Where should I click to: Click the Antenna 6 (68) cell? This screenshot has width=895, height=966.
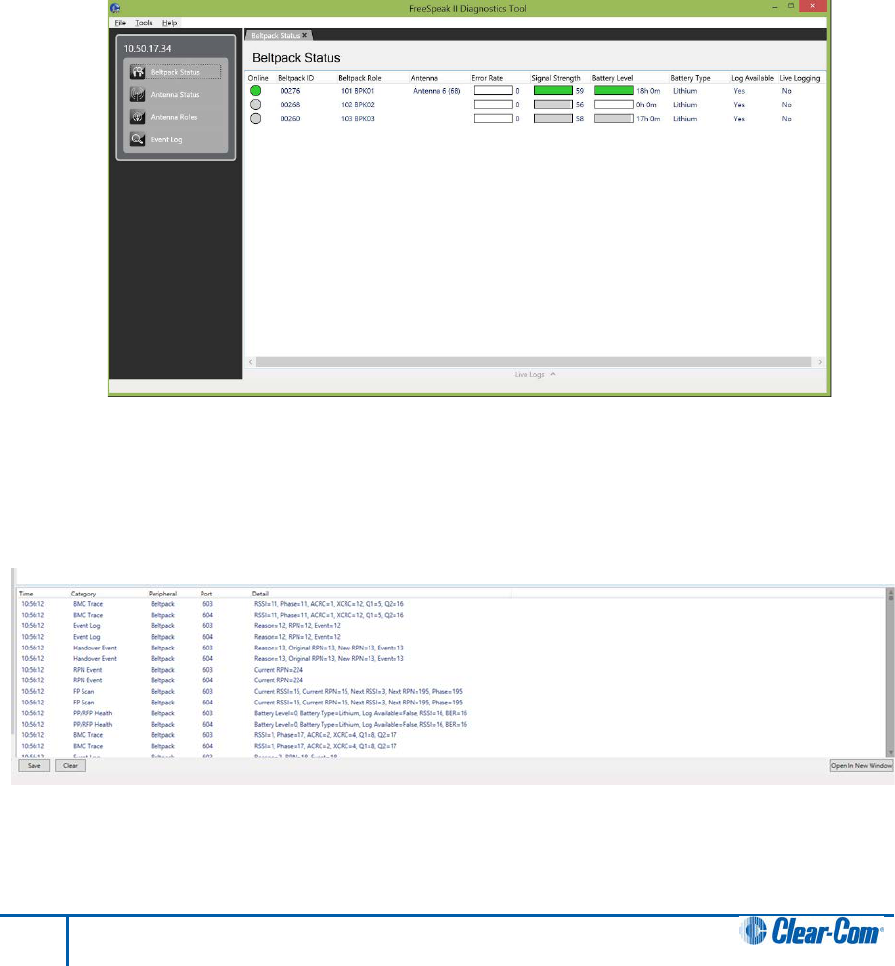click(437, 91)
